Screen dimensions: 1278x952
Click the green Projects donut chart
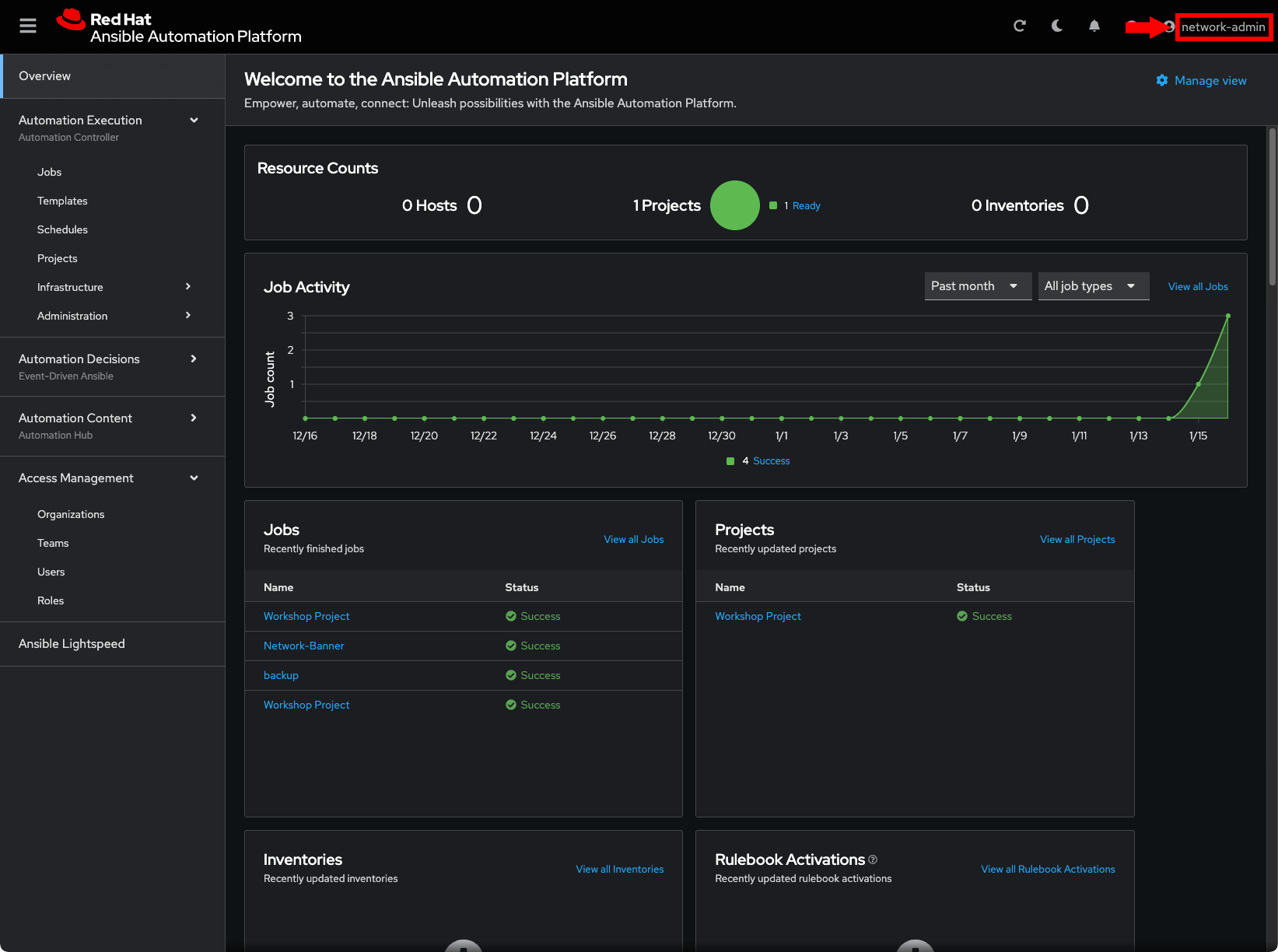(735, 205)
